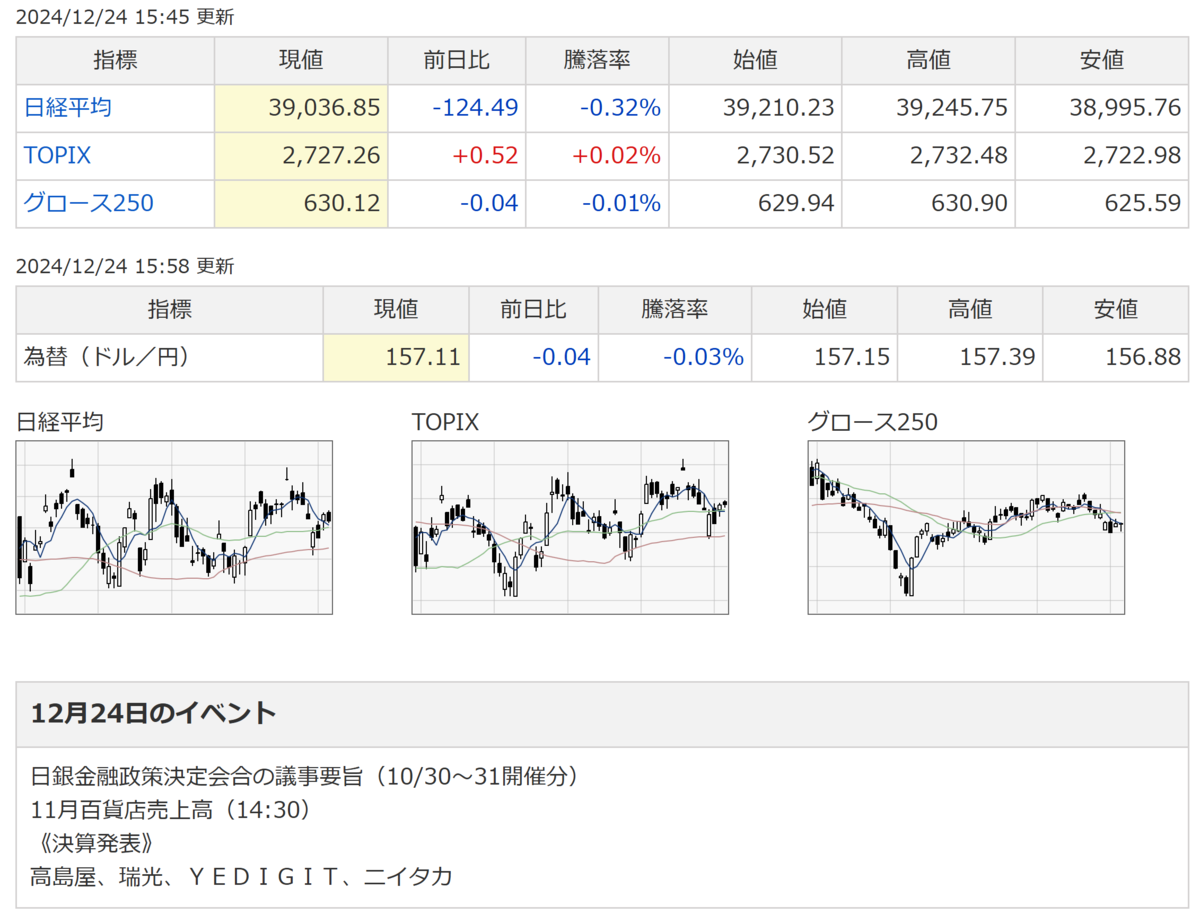Click the 日経平均 change value -124.49
Screen dimensions: 1200x914
(475, 108)
